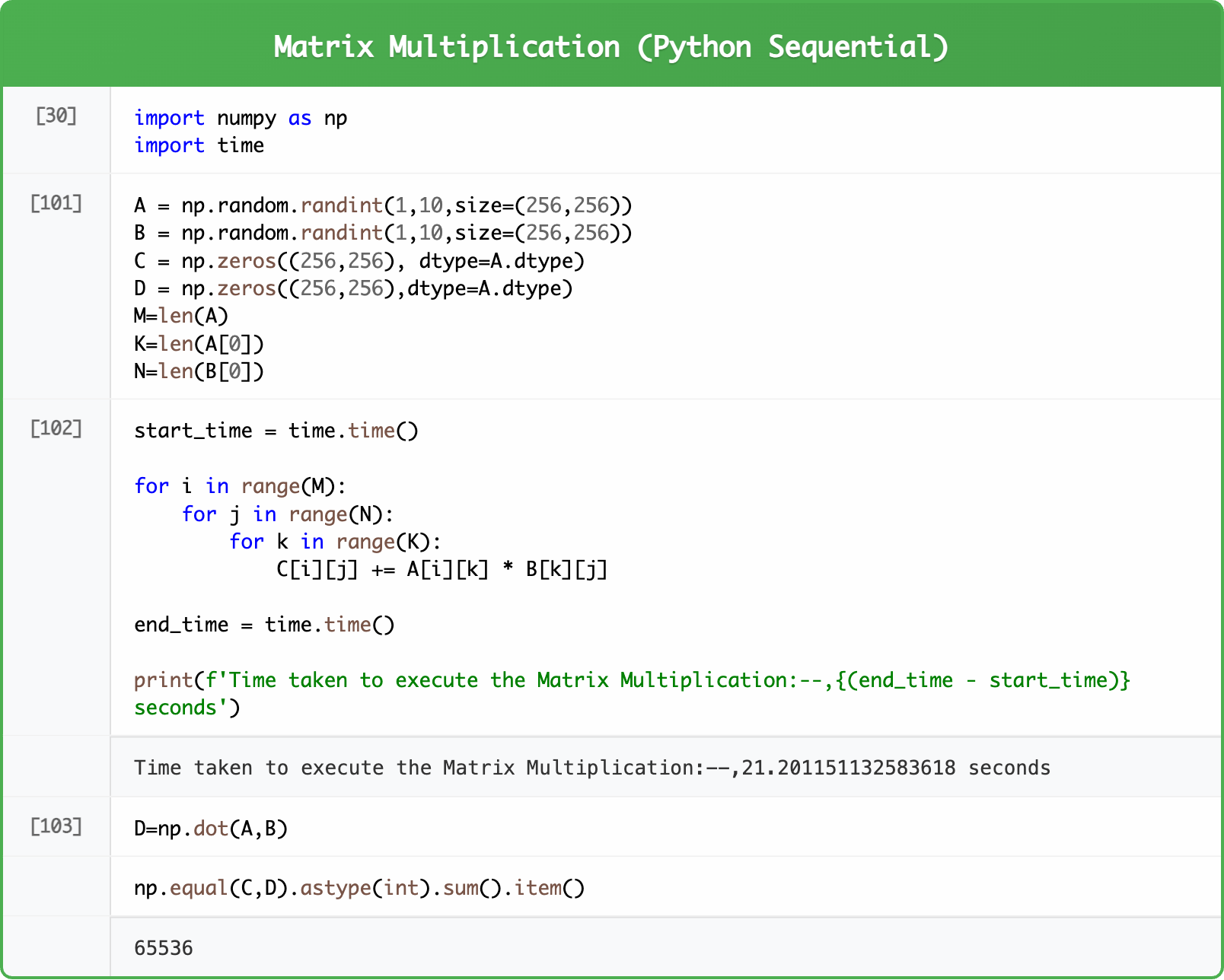
Task: Select cell number [103]
Action: (56, 826)
